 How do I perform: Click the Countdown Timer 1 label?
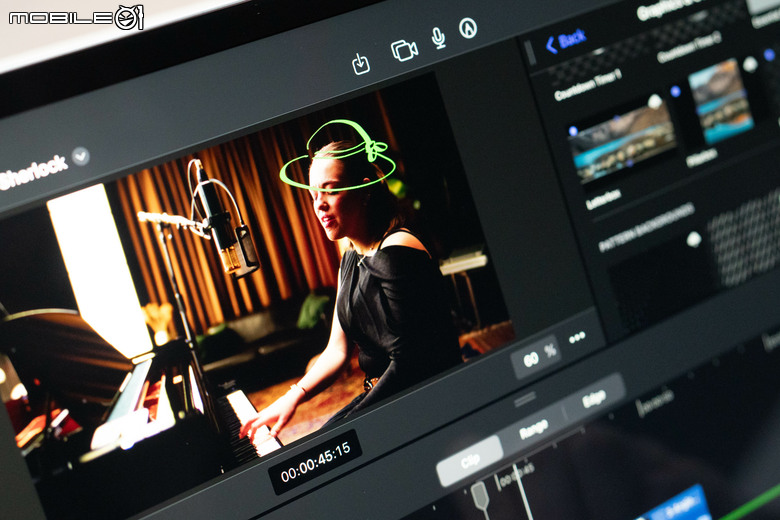[588, 85]
